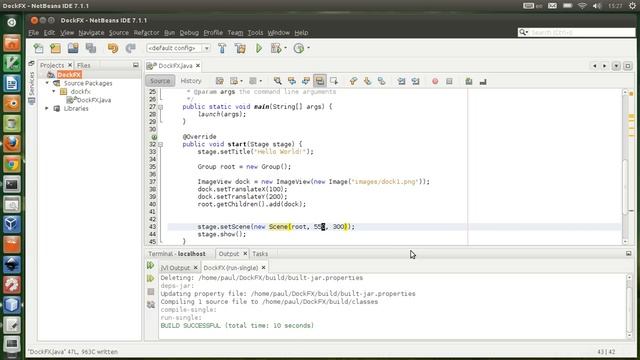640x360 pixels.
Task: Open the Refactor menu
Action: click(146, 33)
